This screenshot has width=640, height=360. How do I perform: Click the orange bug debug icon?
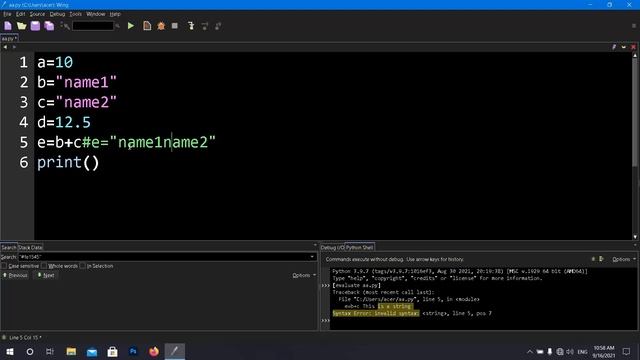[161, 26]
